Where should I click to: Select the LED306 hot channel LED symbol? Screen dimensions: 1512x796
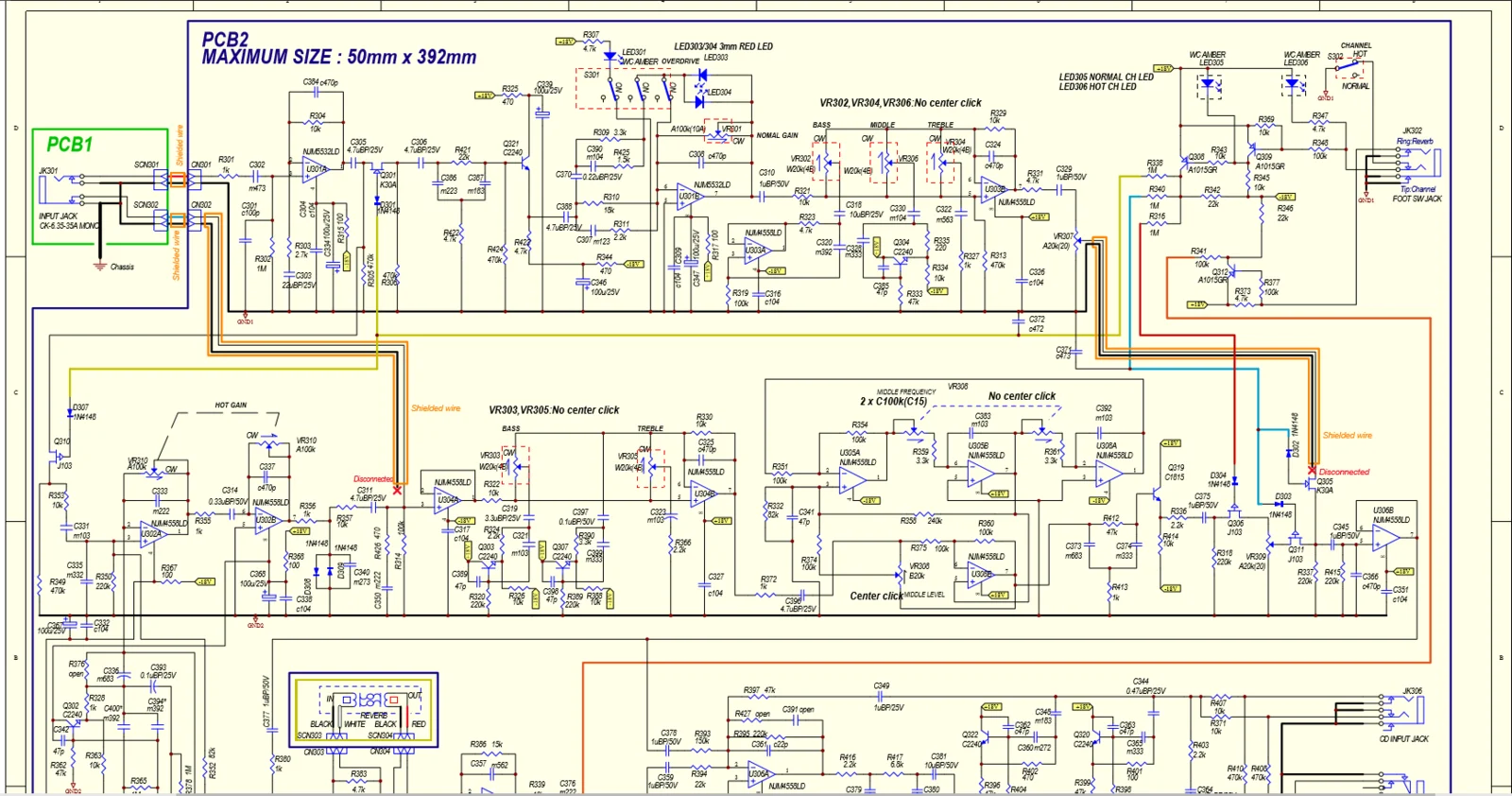pyautogui.click(x=1295, y=83)
